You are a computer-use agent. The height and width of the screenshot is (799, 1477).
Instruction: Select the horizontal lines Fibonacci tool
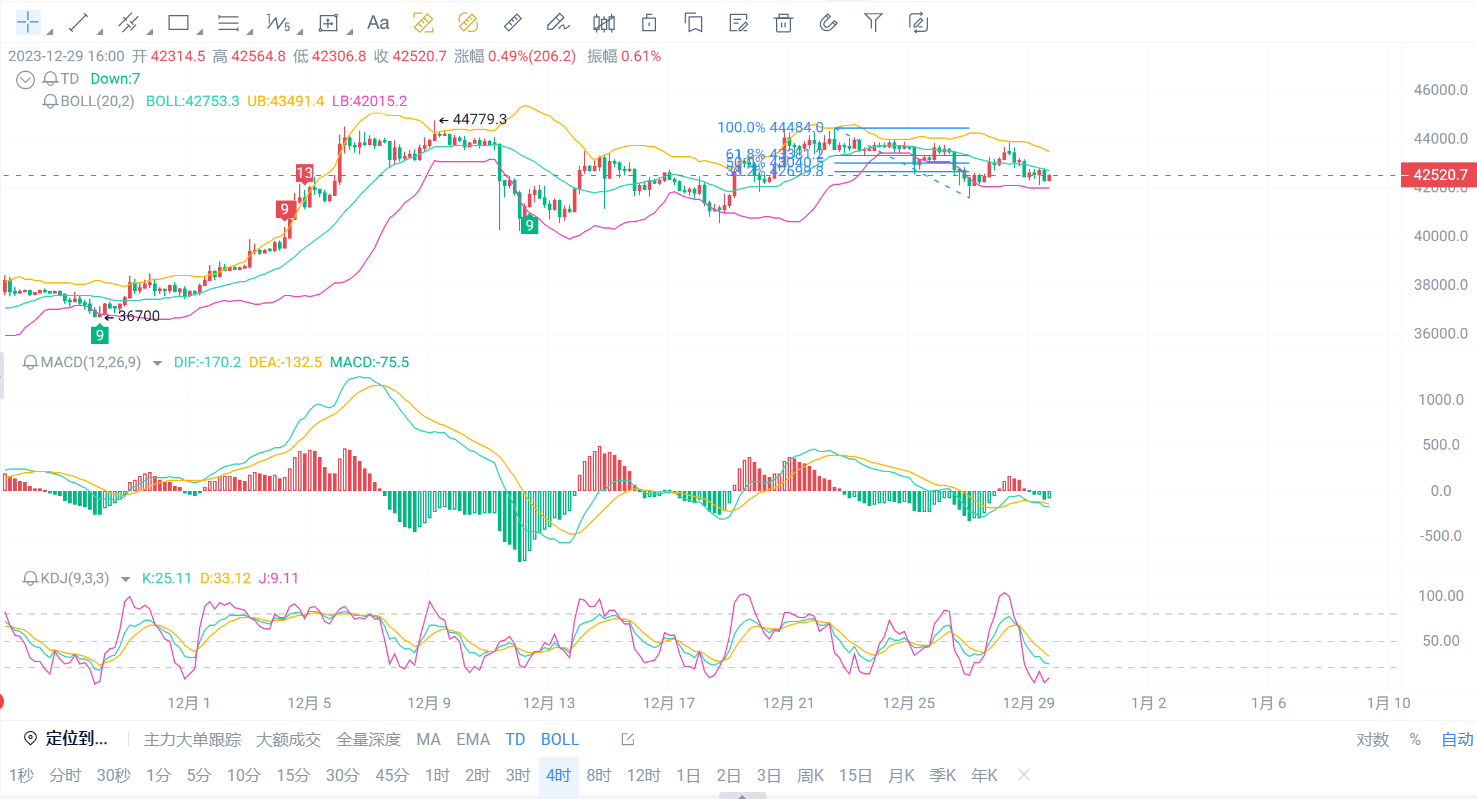point(228,21)
